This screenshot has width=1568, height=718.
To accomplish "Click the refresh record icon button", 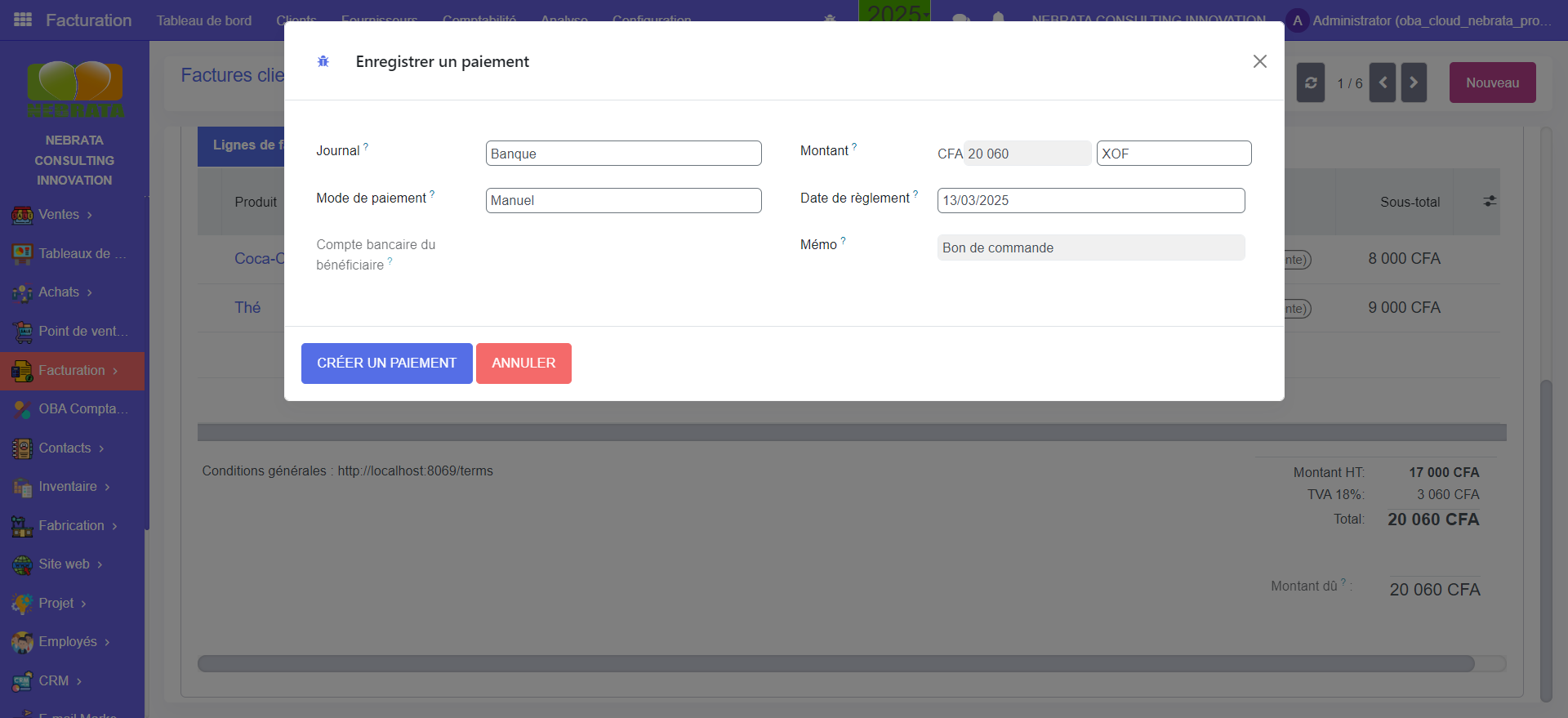I will click(x=1311, y=83).
